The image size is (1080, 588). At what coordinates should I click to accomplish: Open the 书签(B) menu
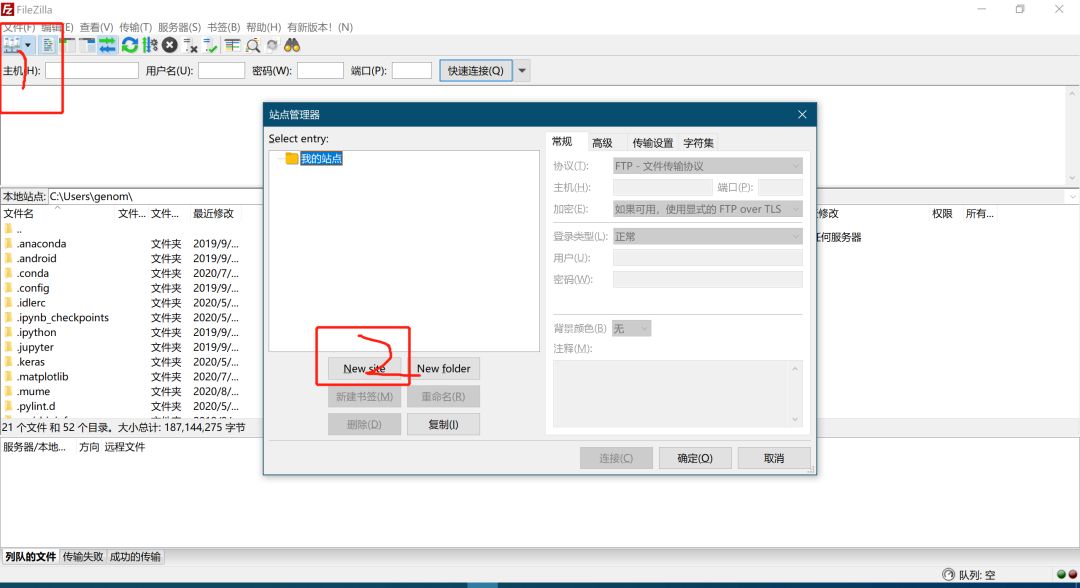coord(224,27)
